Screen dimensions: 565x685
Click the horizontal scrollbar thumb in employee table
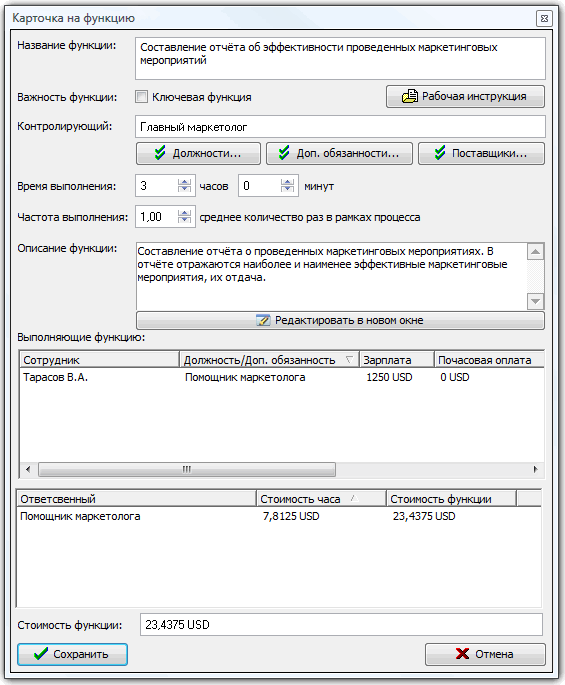187,470
